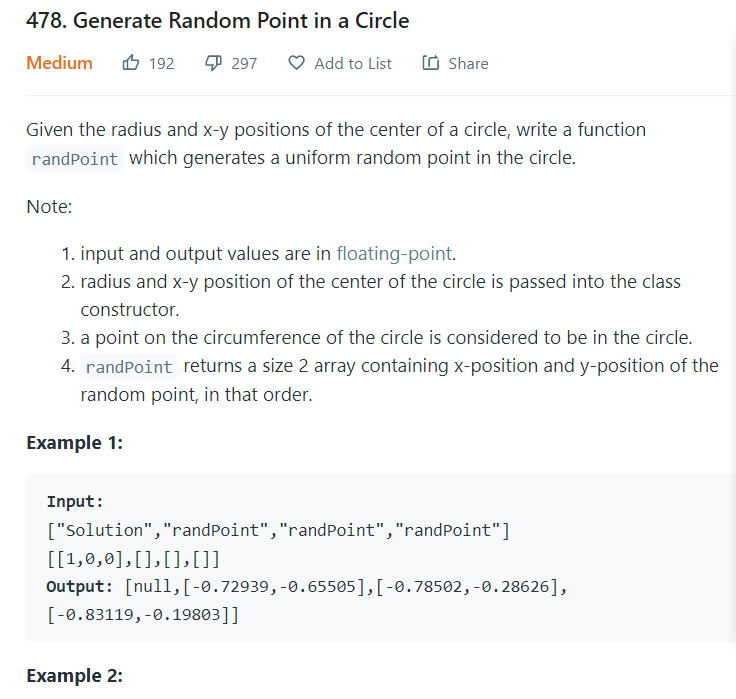This screenshot has width=736, height=699.
Task: Click the Solution randPoint input array line
Action: click(x=278, y=530)
